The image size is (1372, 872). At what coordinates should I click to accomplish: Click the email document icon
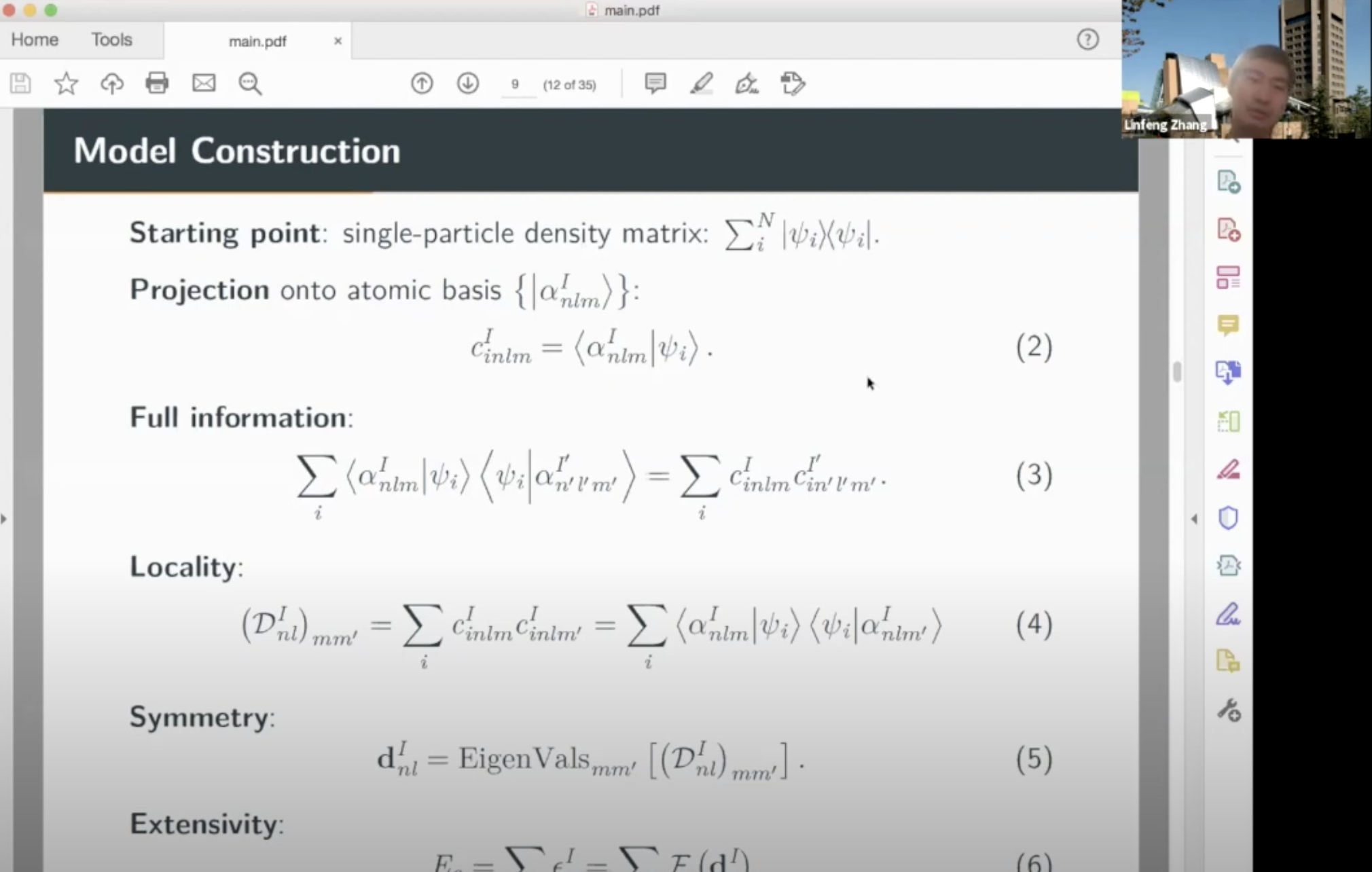click(204, 83)
